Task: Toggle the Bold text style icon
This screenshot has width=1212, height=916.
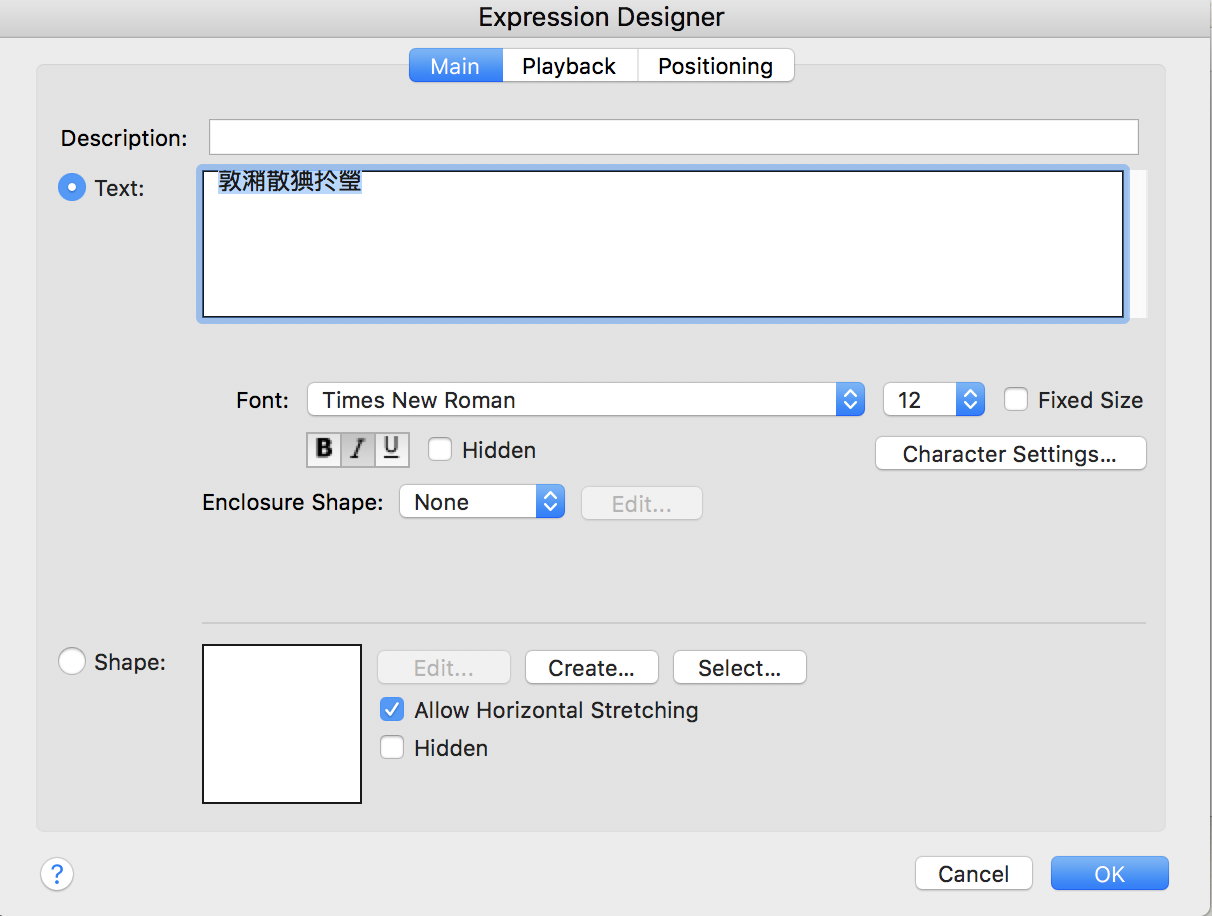Action: (x=324, y=450)
